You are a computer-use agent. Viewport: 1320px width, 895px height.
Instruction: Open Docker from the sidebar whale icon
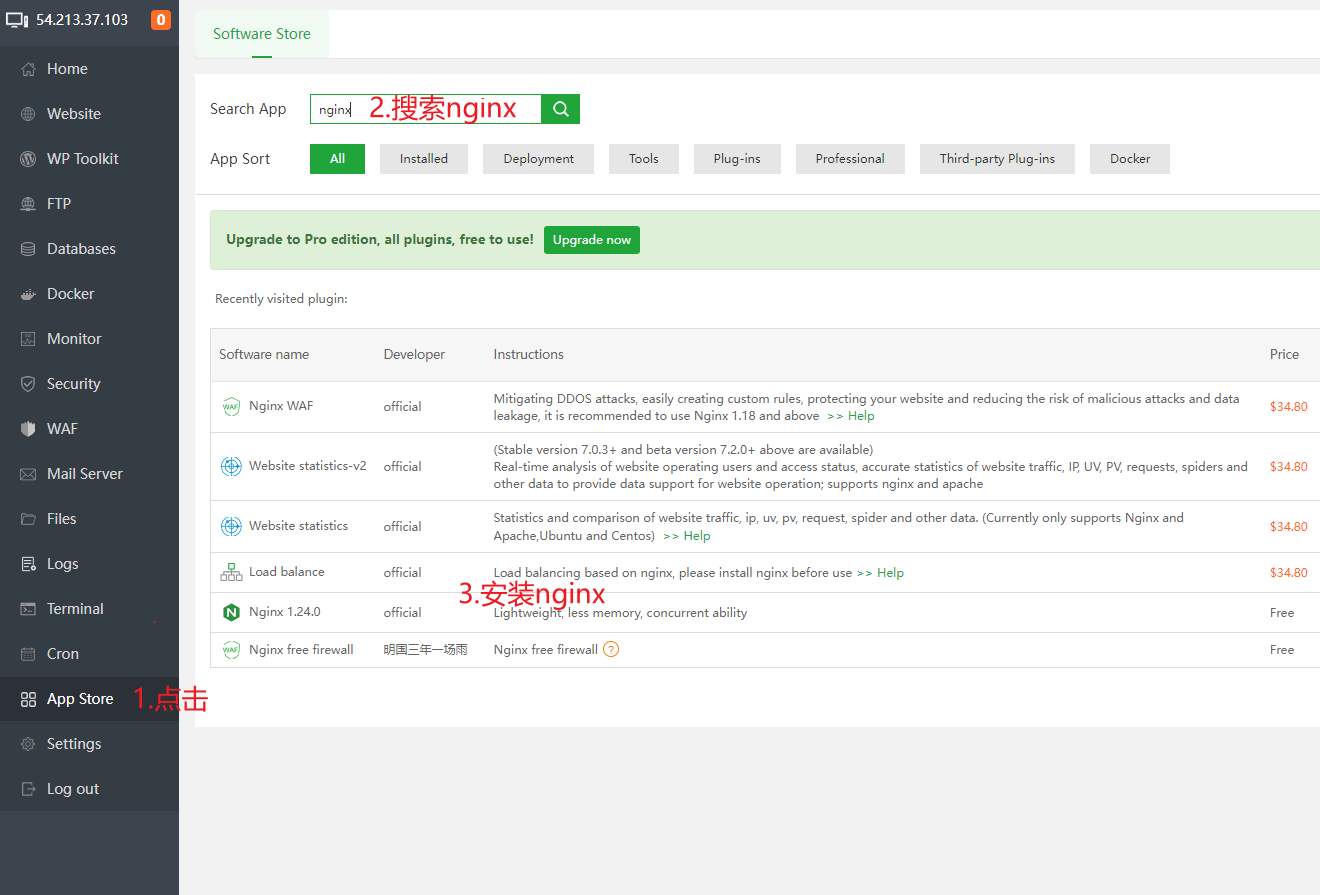[28, 294]
